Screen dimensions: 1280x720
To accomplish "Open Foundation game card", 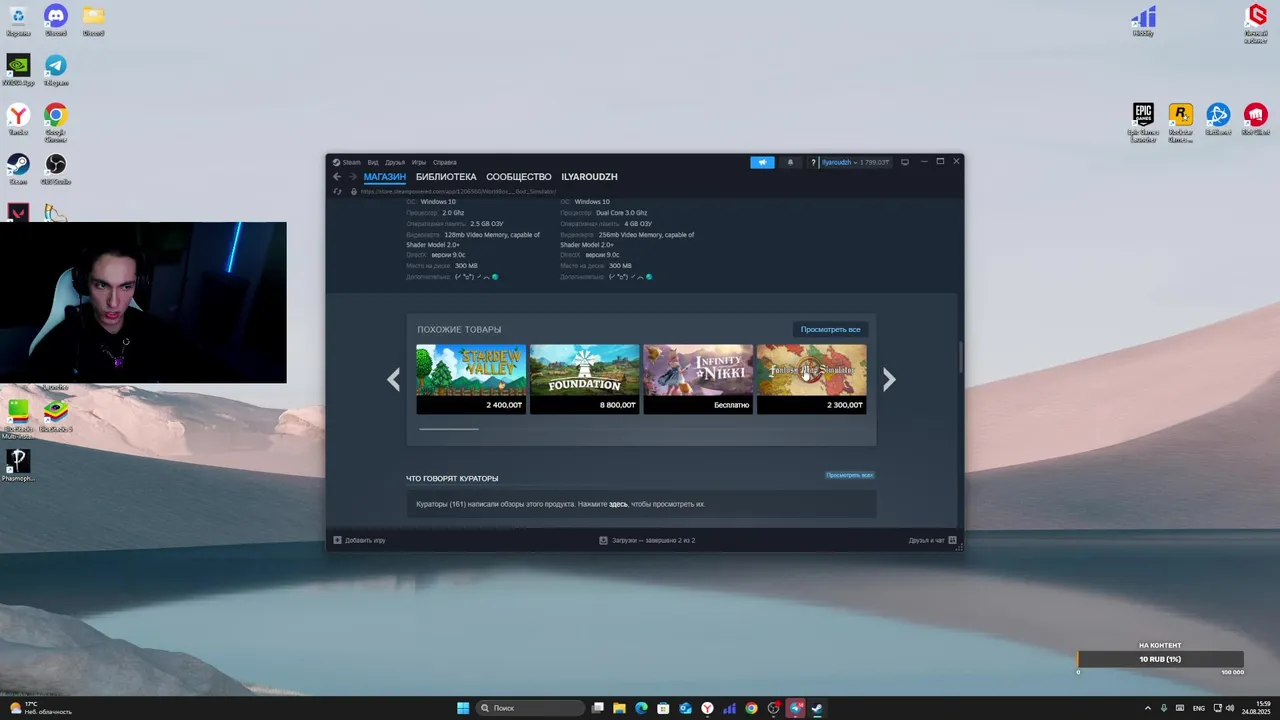I will pyautogui.click(x=584, y=379).
